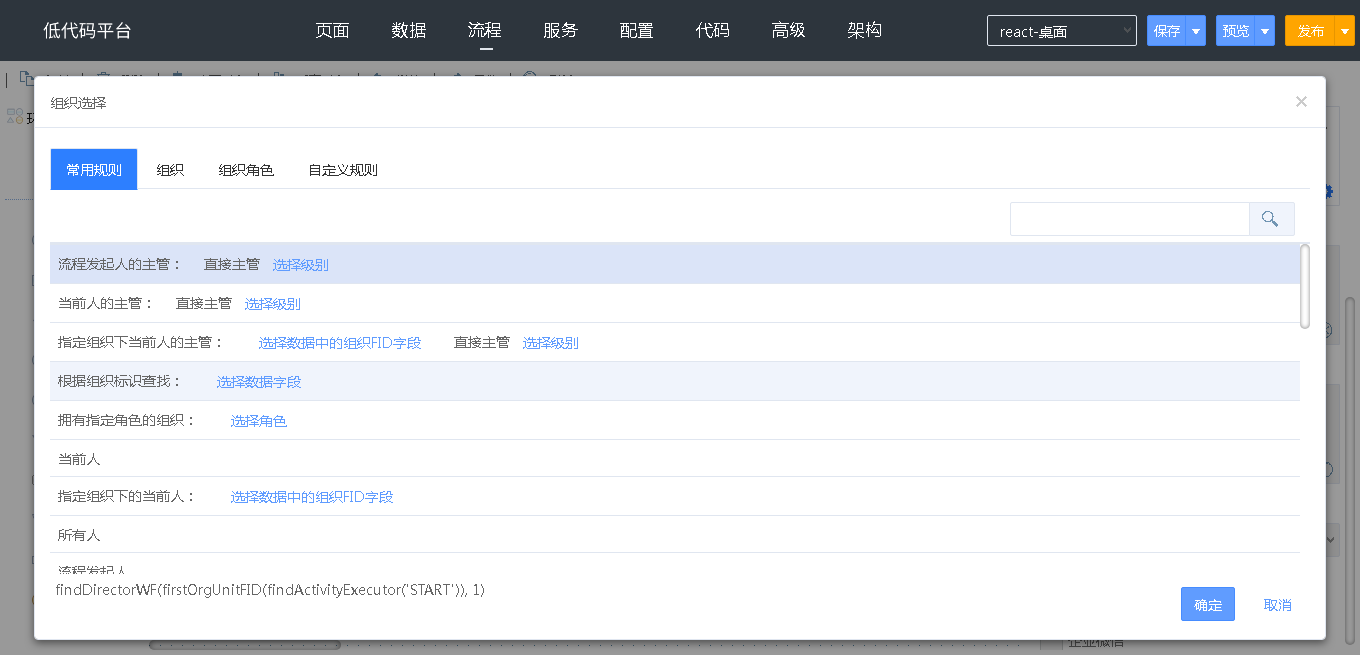This screenshot has width=1360, height=655.
Task: Select the 拥有指定角色的组织 rule row
Action: tap(675, 421)
